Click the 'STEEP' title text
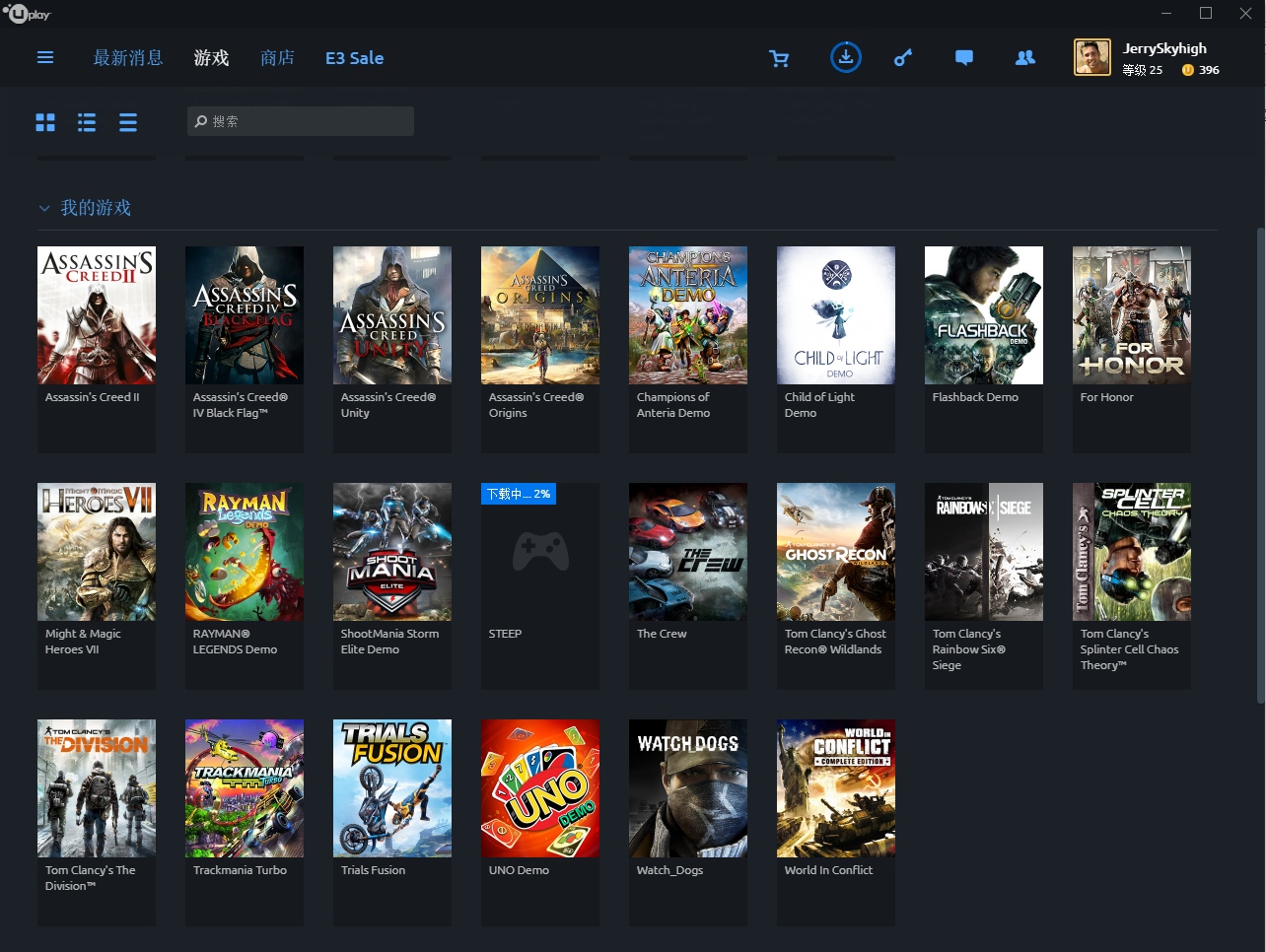This screenshot has height=952, width=1266. (x=505, y=634)
